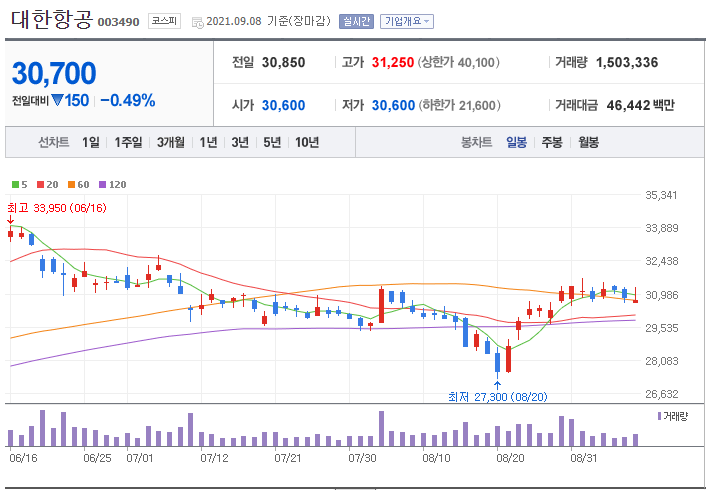Click the 실시간 button
Screen dimensions: 706x490
356,21
